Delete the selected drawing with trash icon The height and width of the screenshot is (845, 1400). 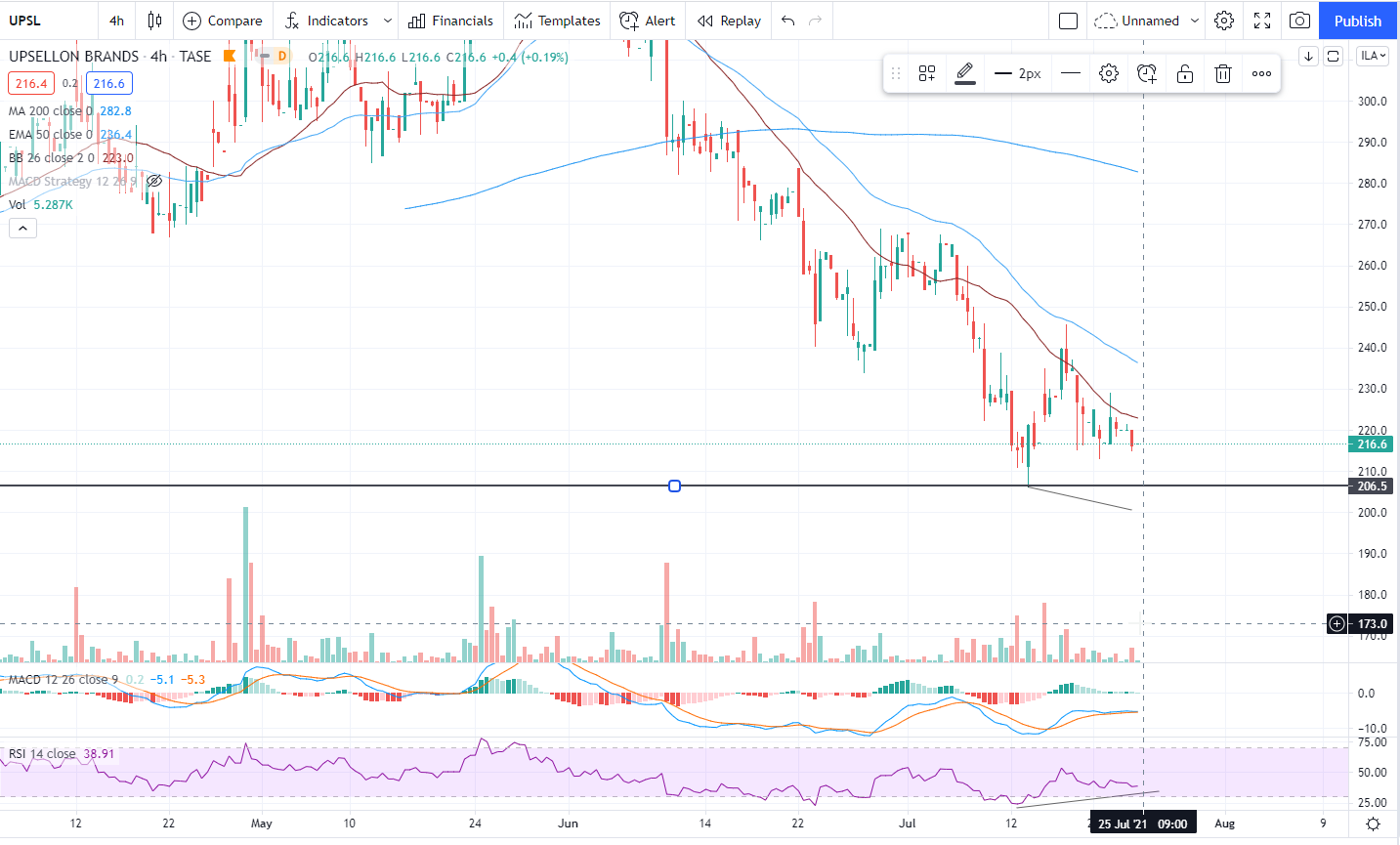click(1223, 73)
